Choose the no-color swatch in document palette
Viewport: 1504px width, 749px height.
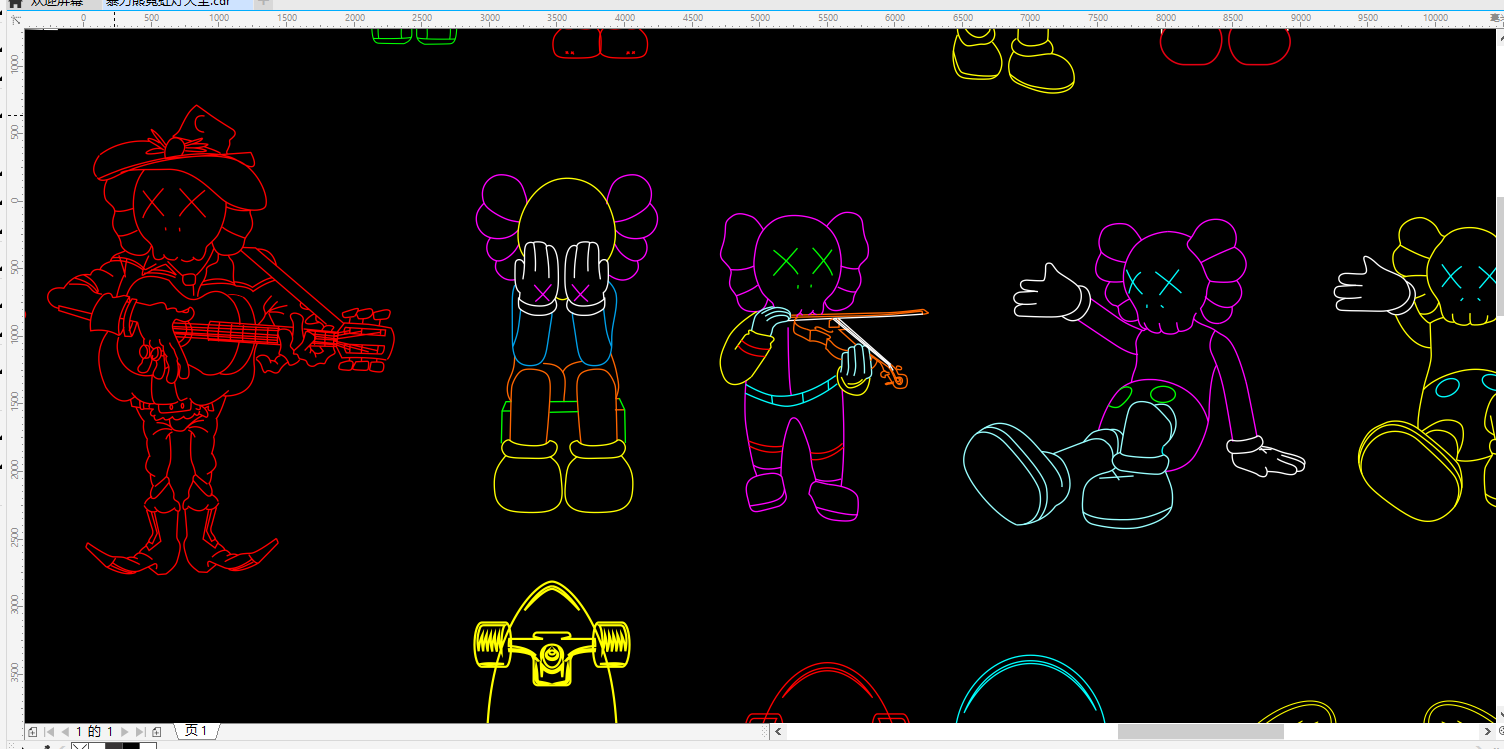(81, 745)
